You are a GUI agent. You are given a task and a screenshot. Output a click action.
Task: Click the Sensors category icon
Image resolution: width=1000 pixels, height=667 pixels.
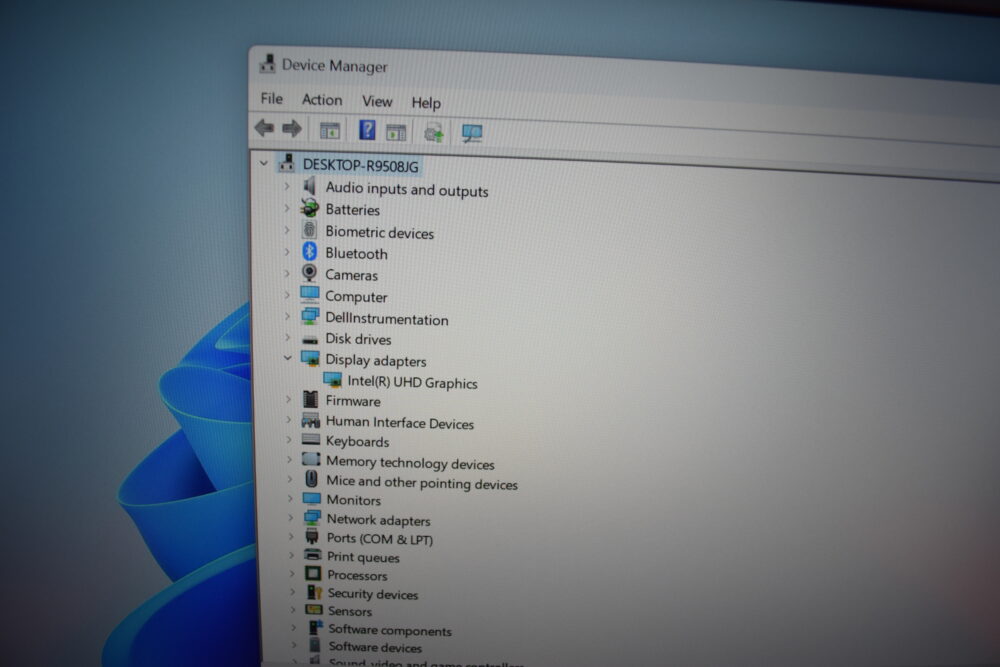pos(314,610)
